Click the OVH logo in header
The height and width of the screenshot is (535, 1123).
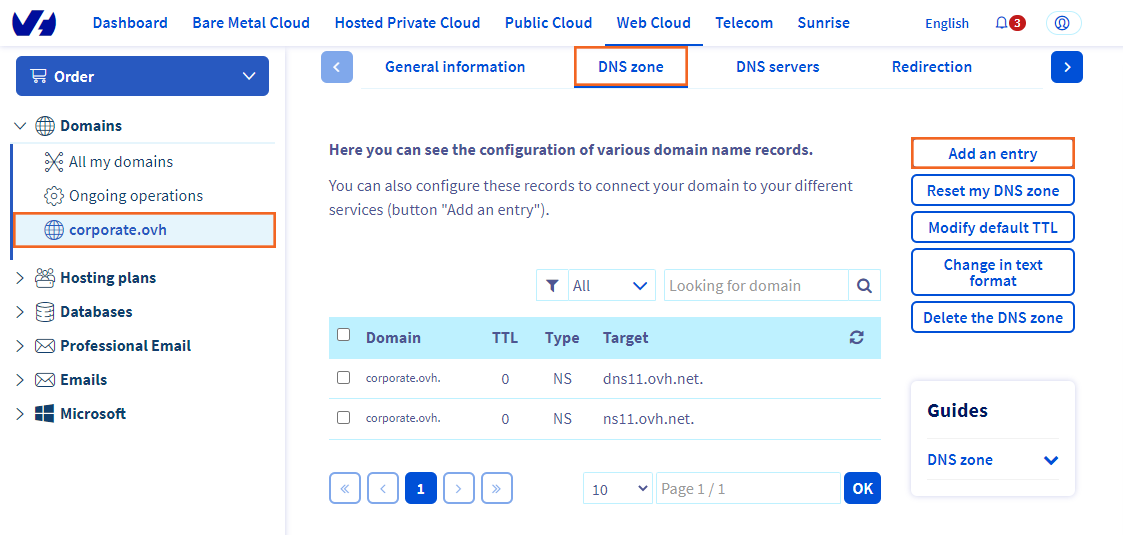point(34,23)
